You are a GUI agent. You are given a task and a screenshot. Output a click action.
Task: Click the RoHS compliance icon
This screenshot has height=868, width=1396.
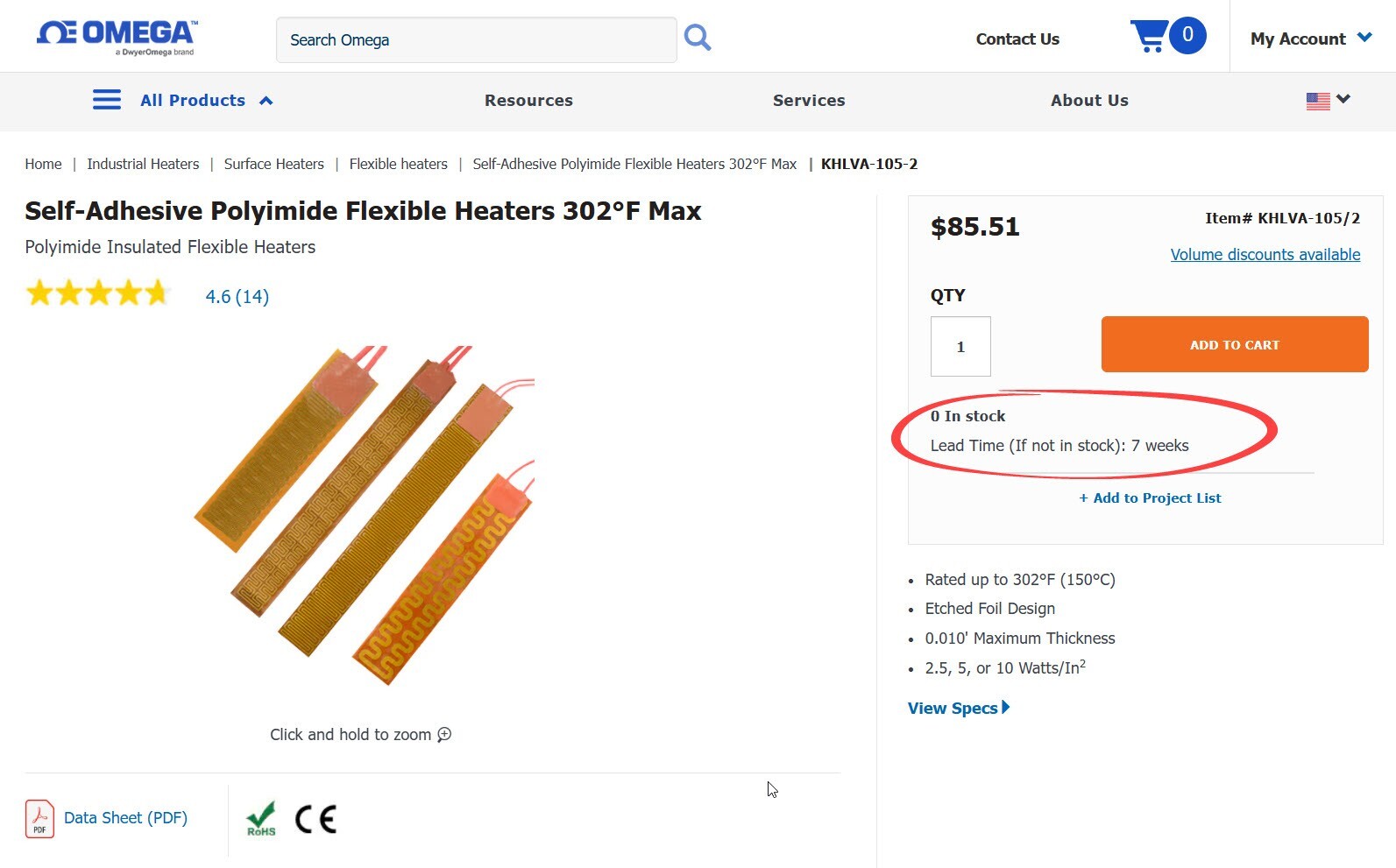coord(261,820)
